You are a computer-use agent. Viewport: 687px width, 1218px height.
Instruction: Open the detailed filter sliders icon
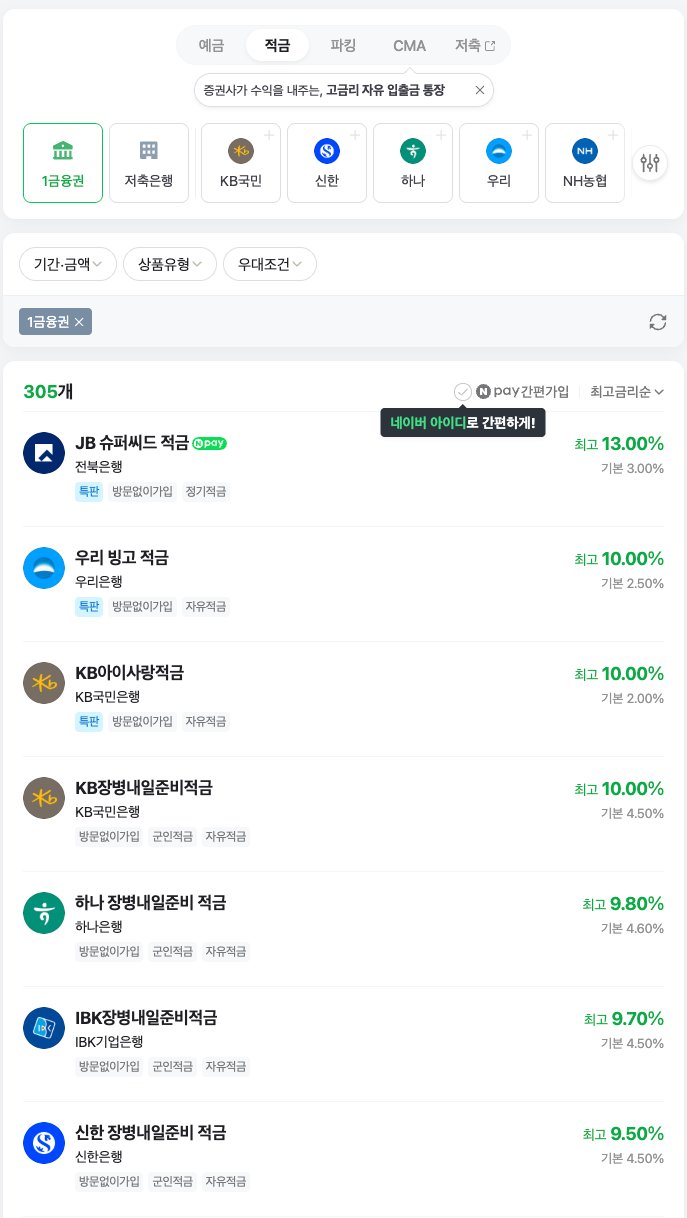coord(650,163)
